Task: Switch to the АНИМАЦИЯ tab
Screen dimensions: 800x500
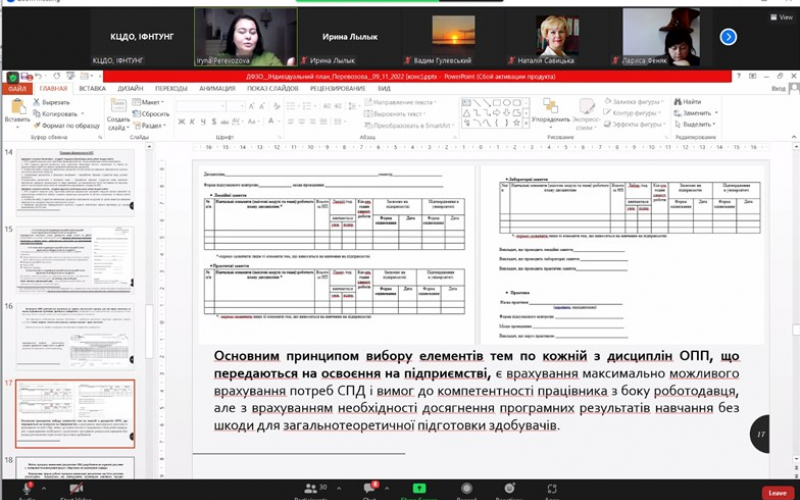Action: coord(217,89)
